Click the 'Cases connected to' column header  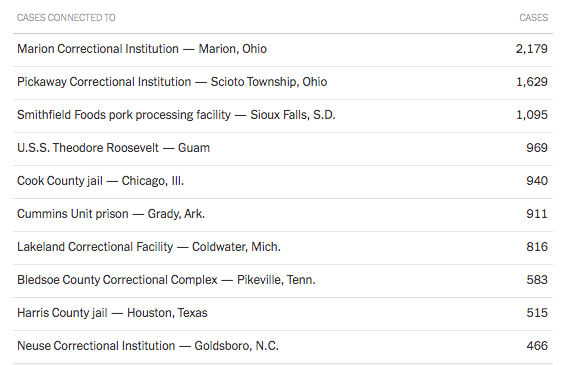point(66,17)
